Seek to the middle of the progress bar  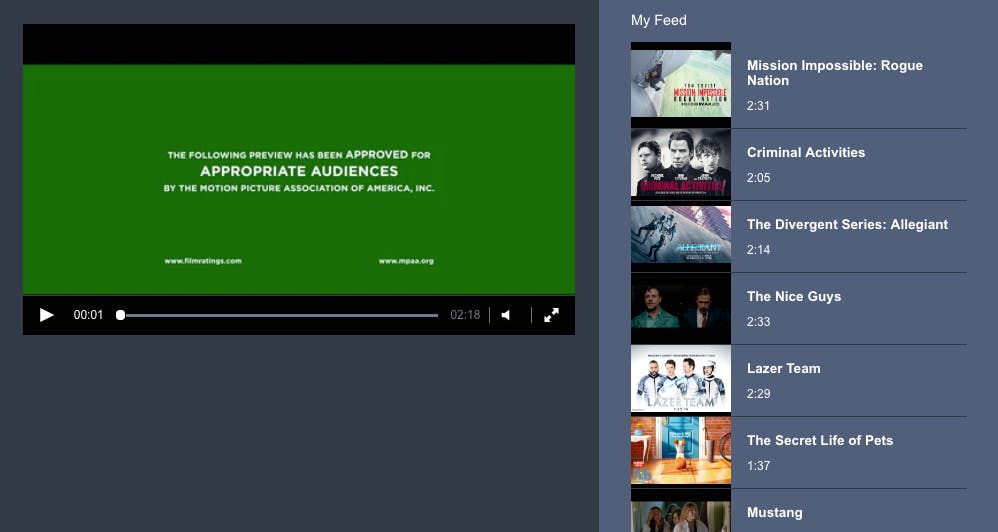click(279, 315)
